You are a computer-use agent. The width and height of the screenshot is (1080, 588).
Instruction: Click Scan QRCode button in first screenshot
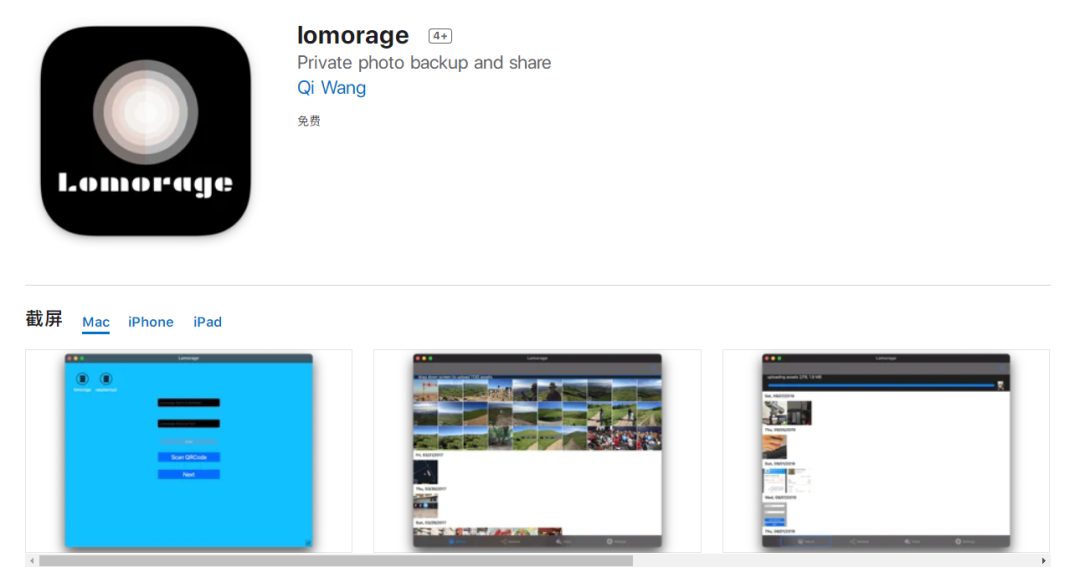tap(189, 457)
